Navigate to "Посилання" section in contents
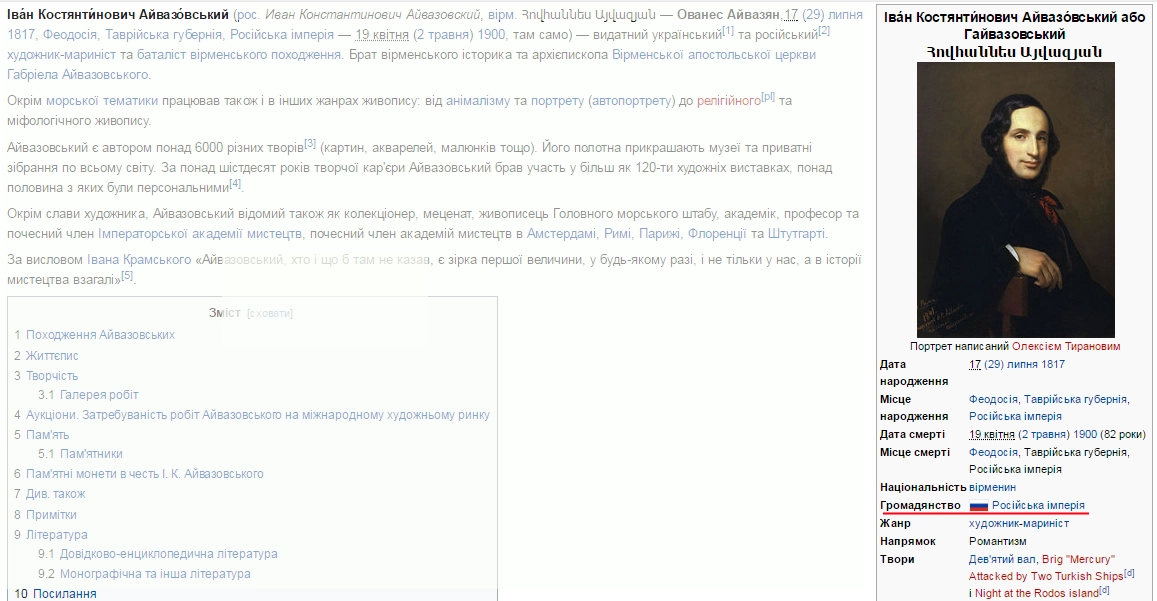This screenshot has width=1157, height=601. (x=65, y=594)
